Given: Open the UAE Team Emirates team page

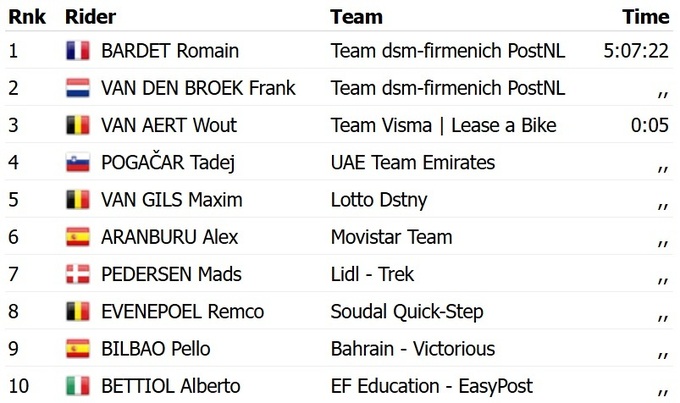Looking at the screenshot, I should click(412, 163).
